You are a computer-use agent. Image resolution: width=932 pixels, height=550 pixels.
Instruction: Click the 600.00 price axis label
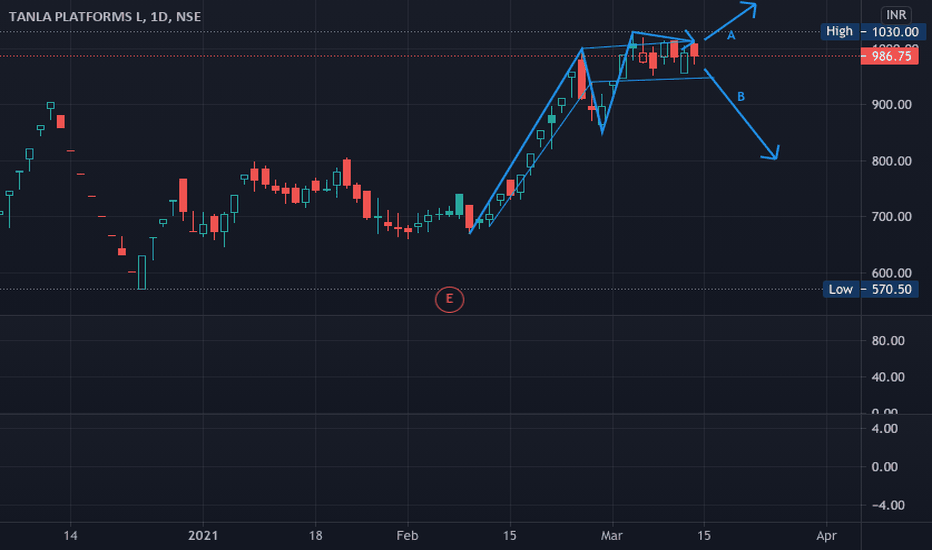point(891,273)
